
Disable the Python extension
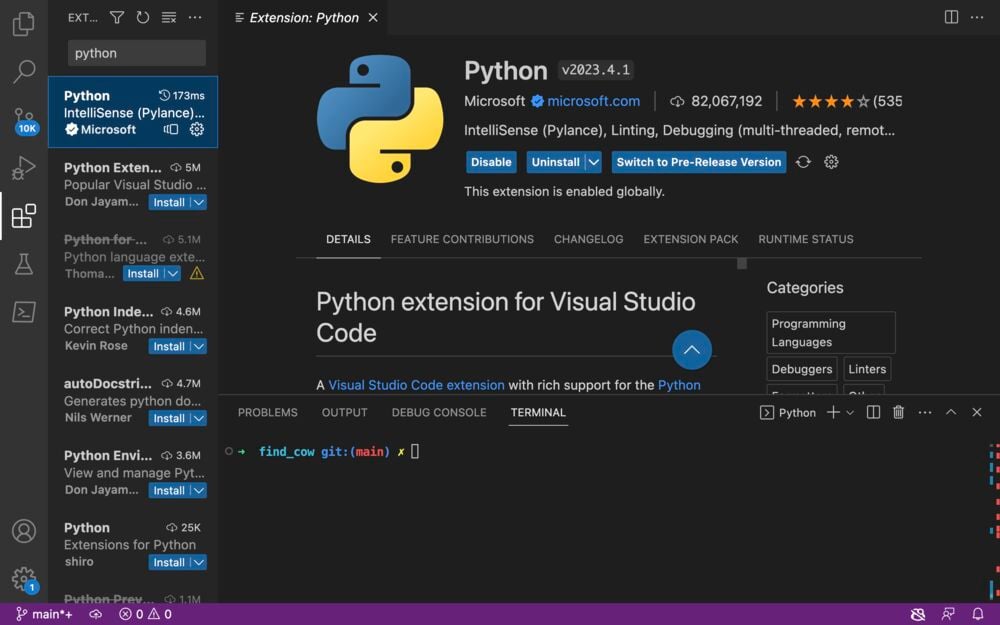(491, 161)
